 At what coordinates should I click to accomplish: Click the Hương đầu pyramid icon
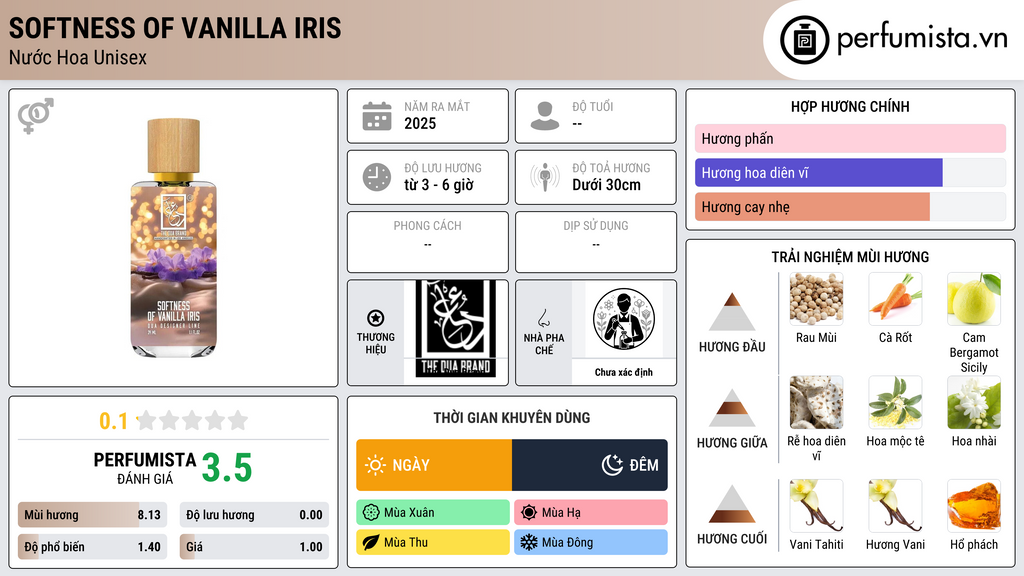coord(732,312)
